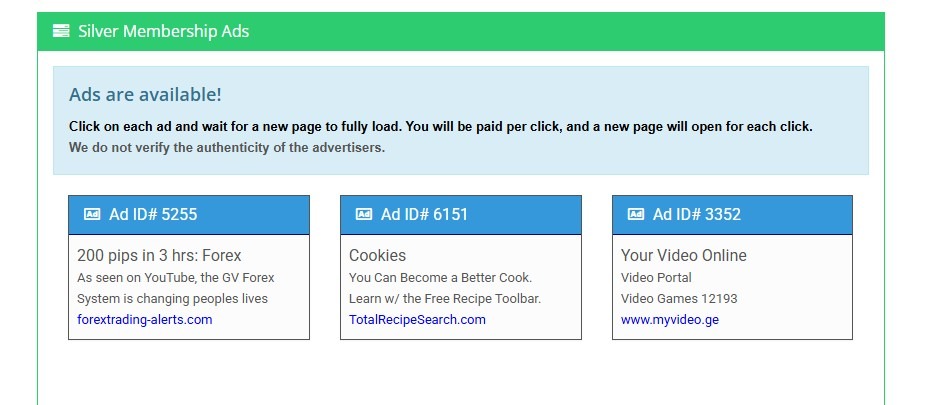Select the 'Cookies' ad headline

tap(378, 255)
